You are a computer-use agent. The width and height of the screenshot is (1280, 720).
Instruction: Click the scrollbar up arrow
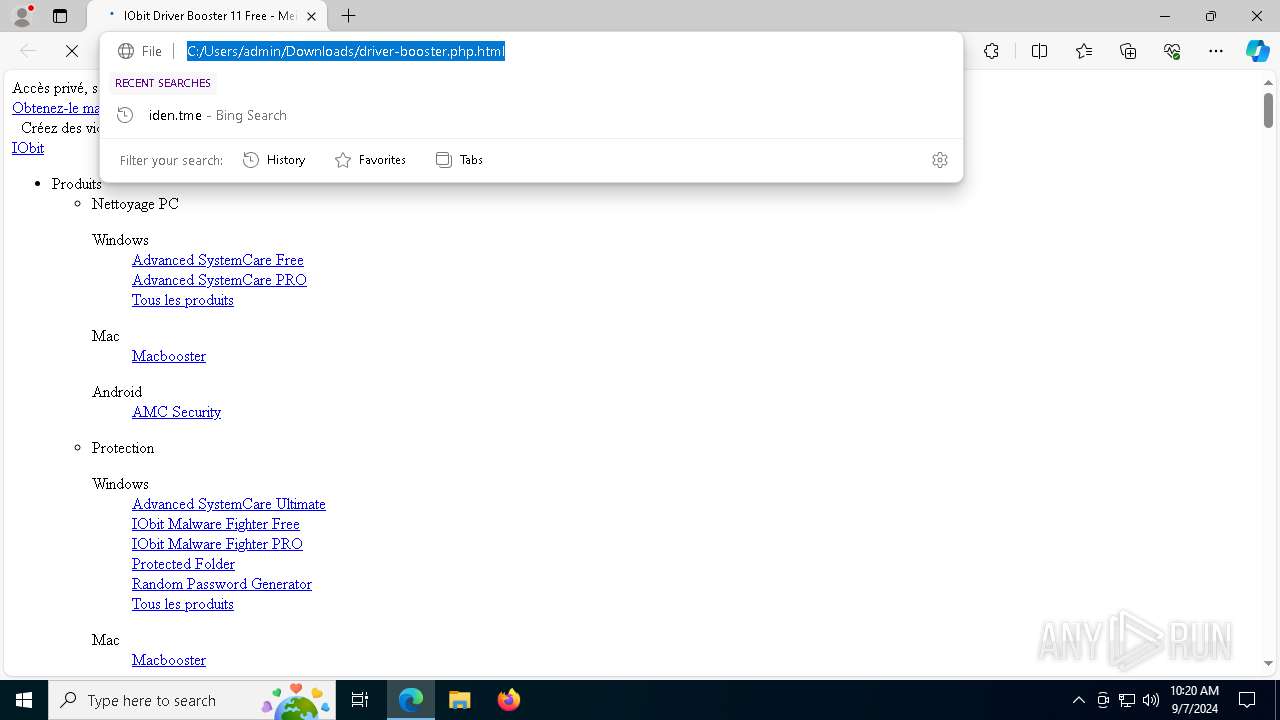(x=1268, y=82)
